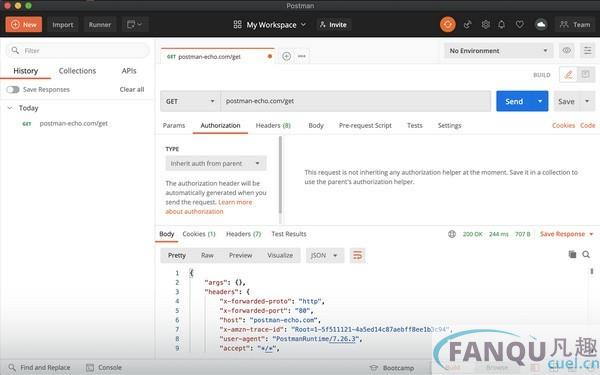Clear all history entries
The width and height of the screenshot is (600, 375).
coord(132,90)
